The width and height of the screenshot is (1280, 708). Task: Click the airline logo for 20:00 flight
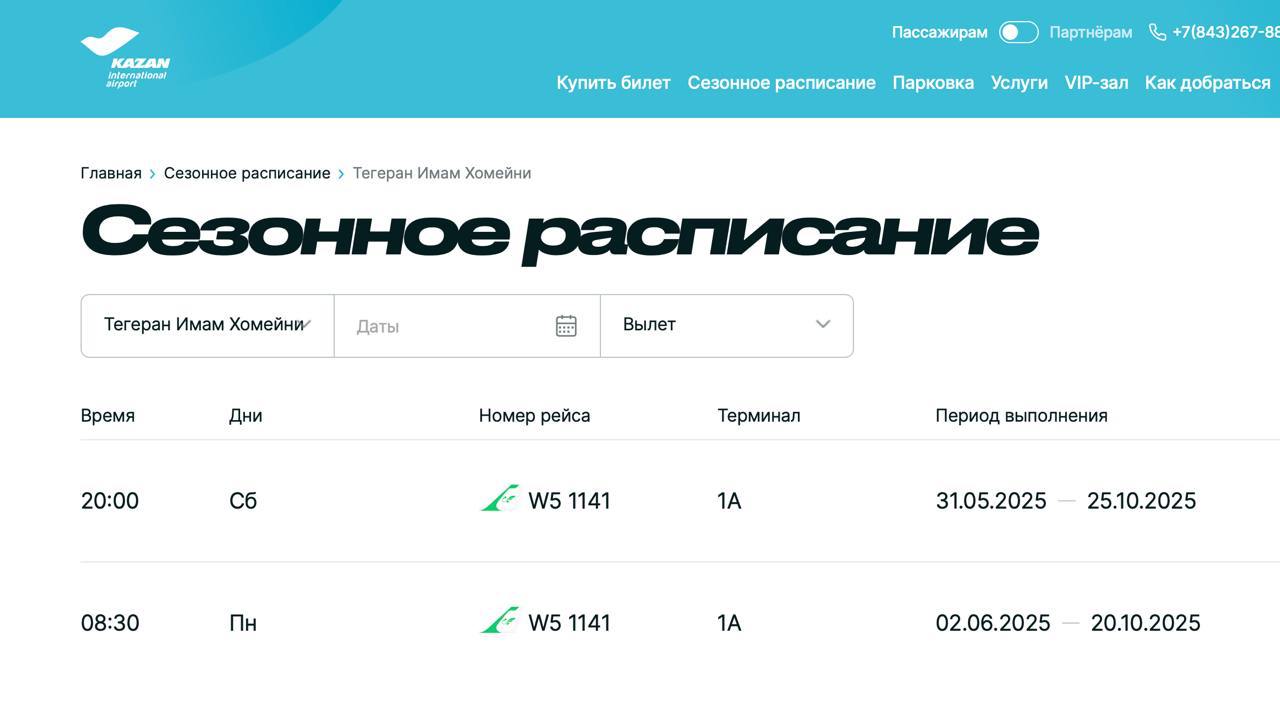coord(500,499)
